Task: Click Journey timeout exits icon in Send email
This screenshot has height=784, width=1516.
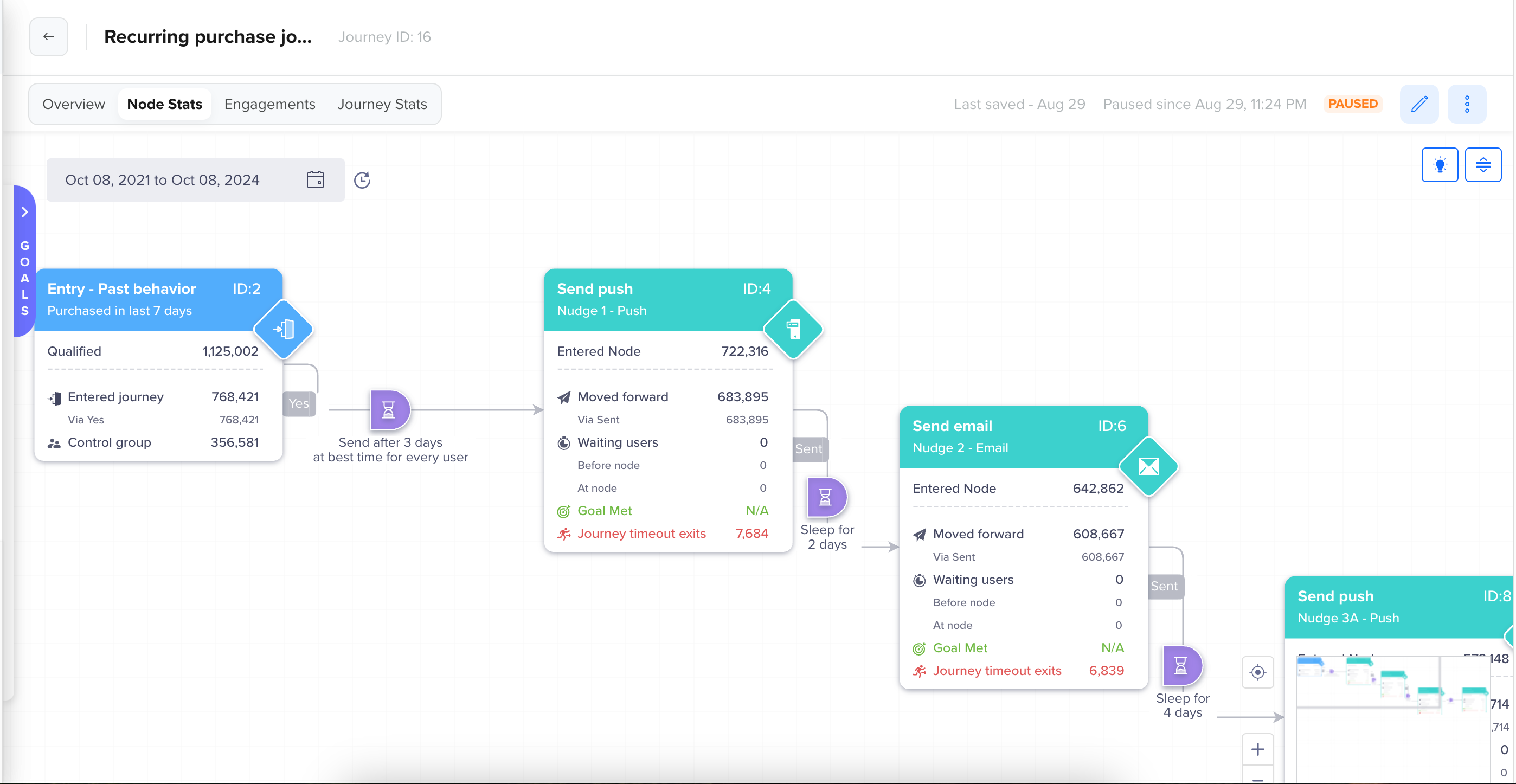Action: coord(919,671)
